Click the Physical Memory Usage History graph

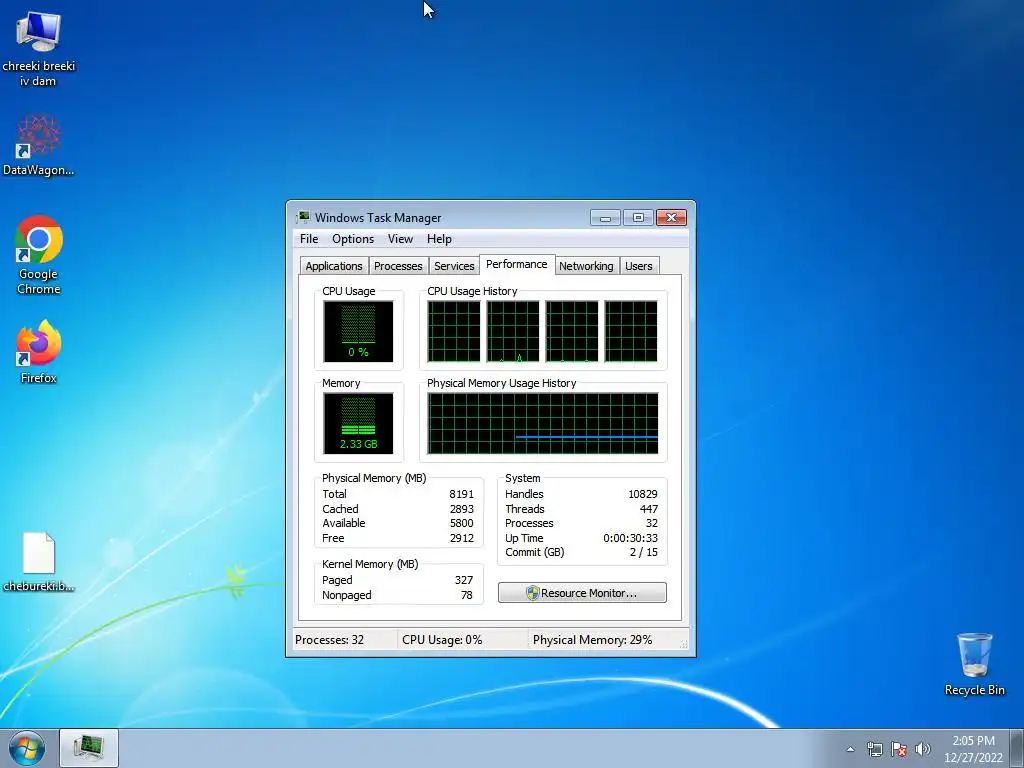(543, 423)
